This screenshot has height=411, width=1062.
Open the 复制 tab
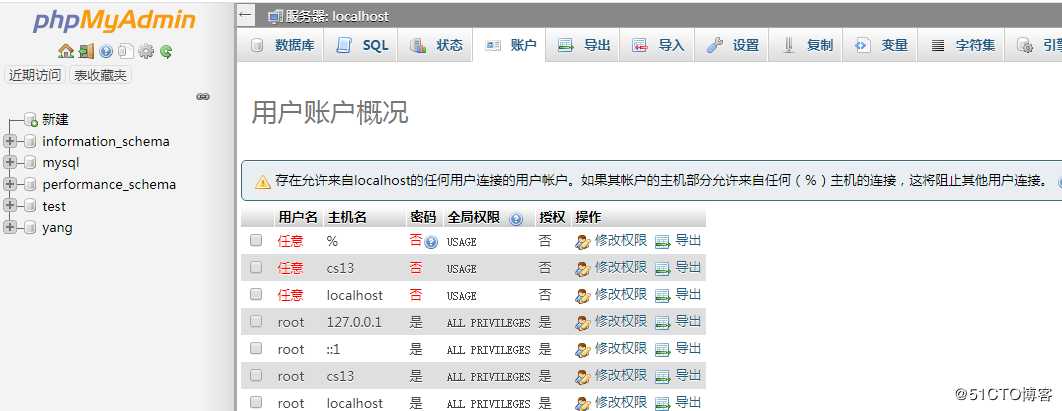click(x=807, y=45)
